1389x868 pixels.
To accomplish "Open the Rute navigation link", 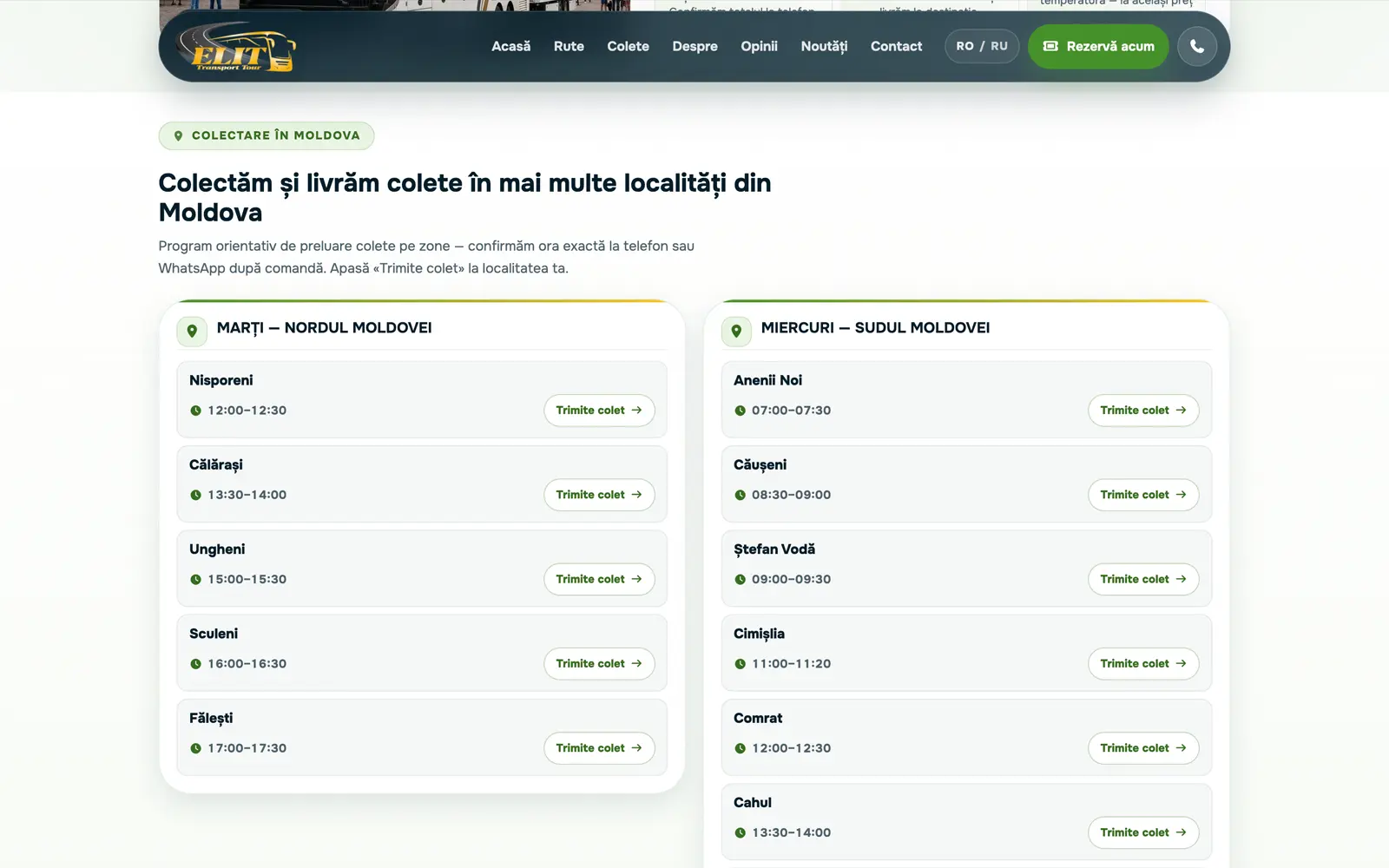I will point(569,46).
